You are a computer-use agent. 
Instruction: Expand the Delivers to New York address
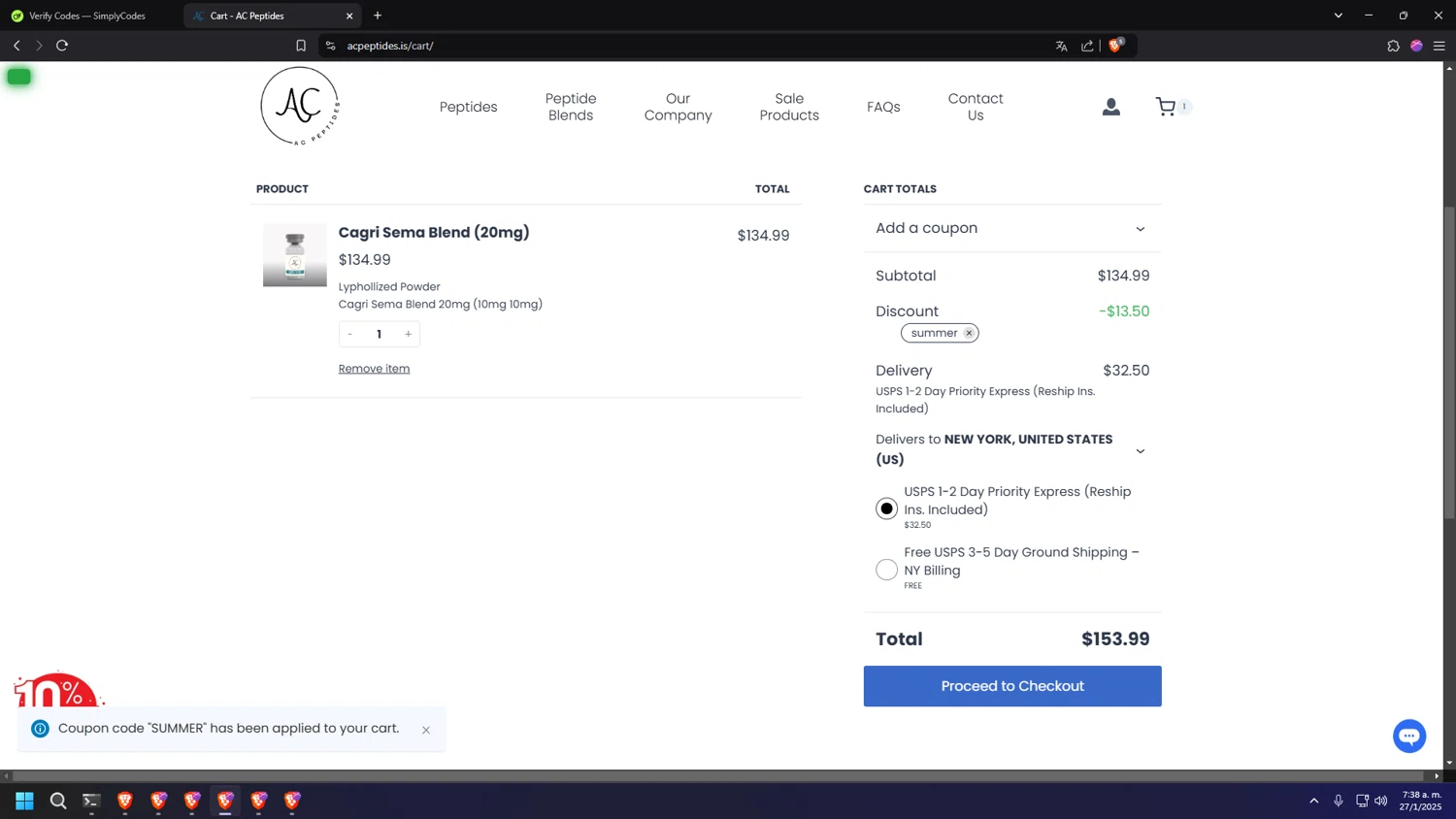(x=1011, y=449)
